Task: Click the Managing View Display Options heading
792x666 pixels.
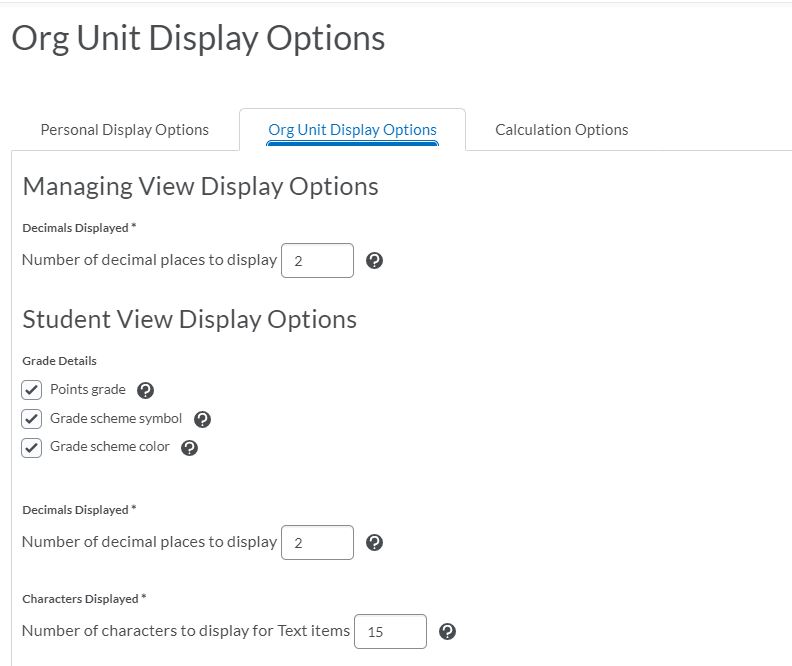Action: point(200,187)
